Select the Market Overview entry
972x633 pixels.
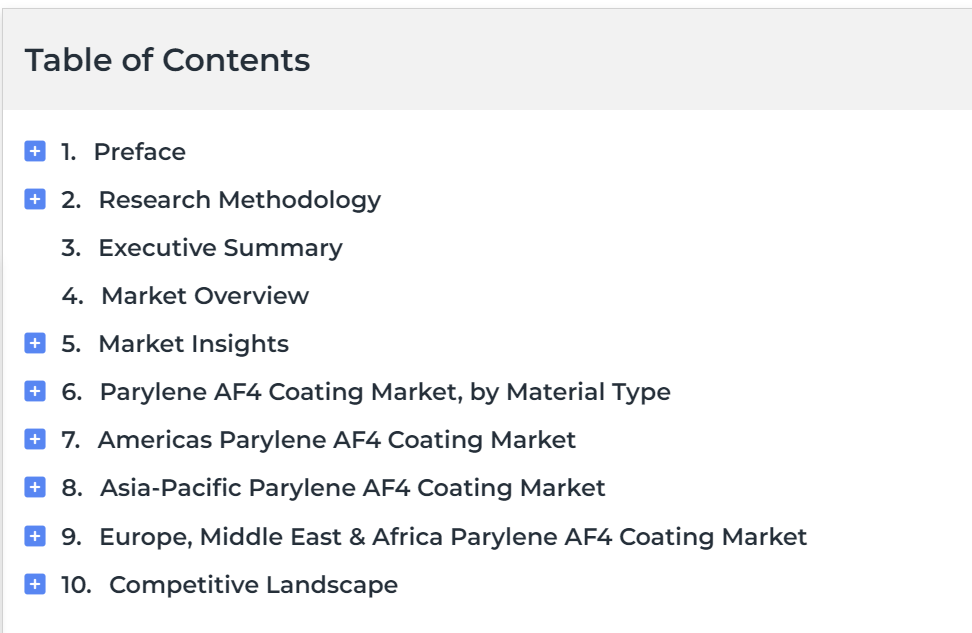click(205, 296)
